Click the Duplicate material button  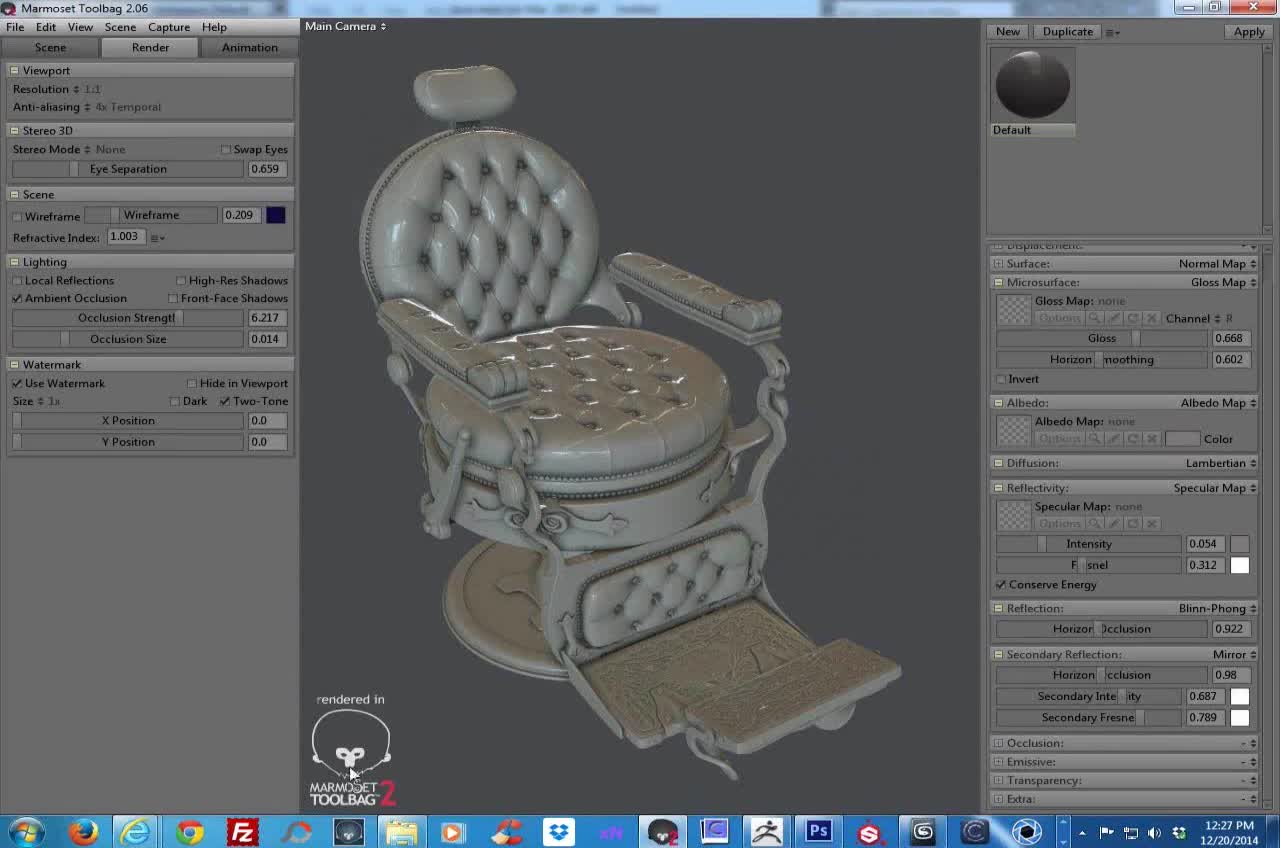[1067, 32]
